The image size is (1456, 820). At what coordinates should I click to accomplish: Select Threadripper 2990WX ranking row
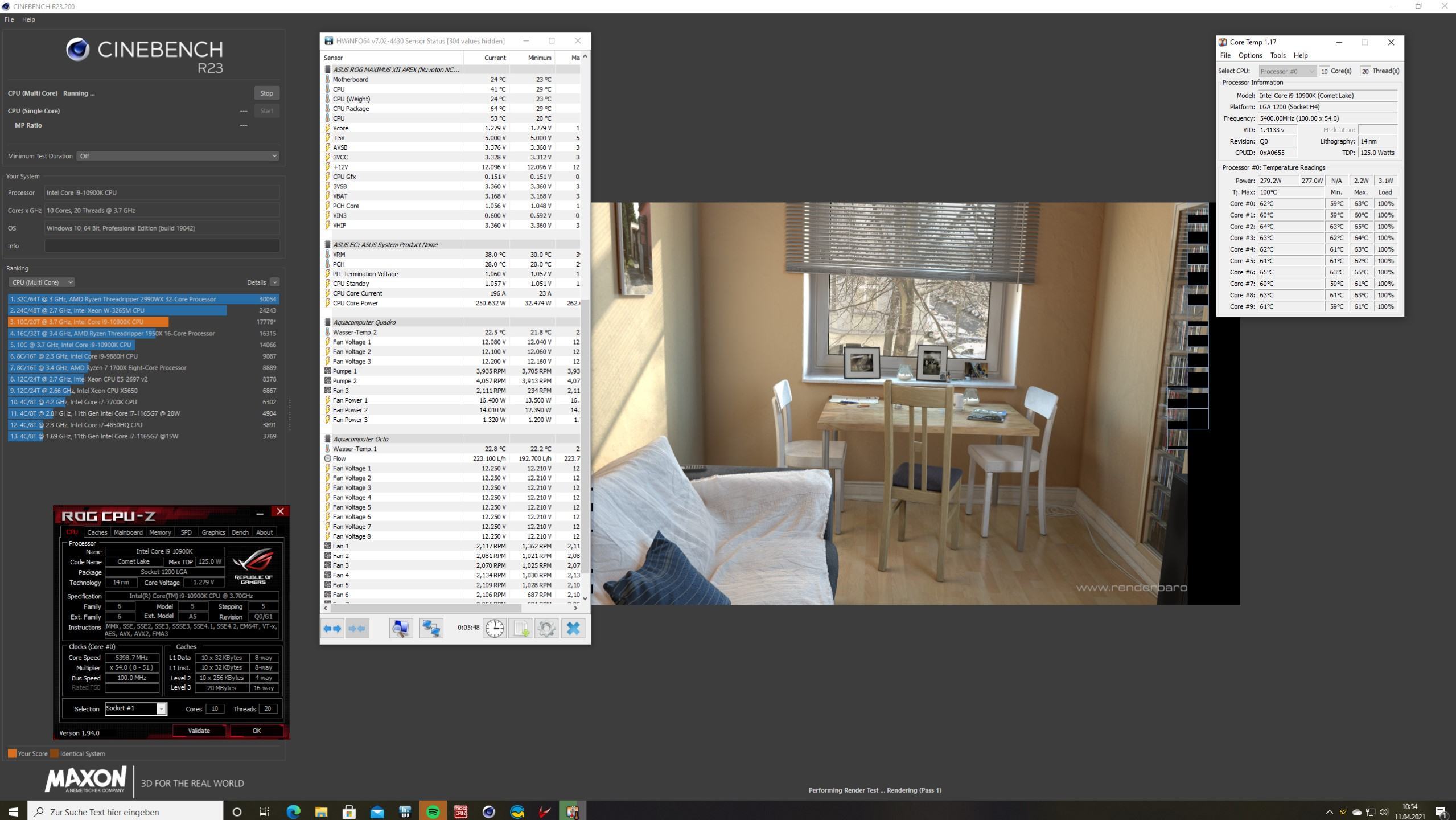coord(143,299)
